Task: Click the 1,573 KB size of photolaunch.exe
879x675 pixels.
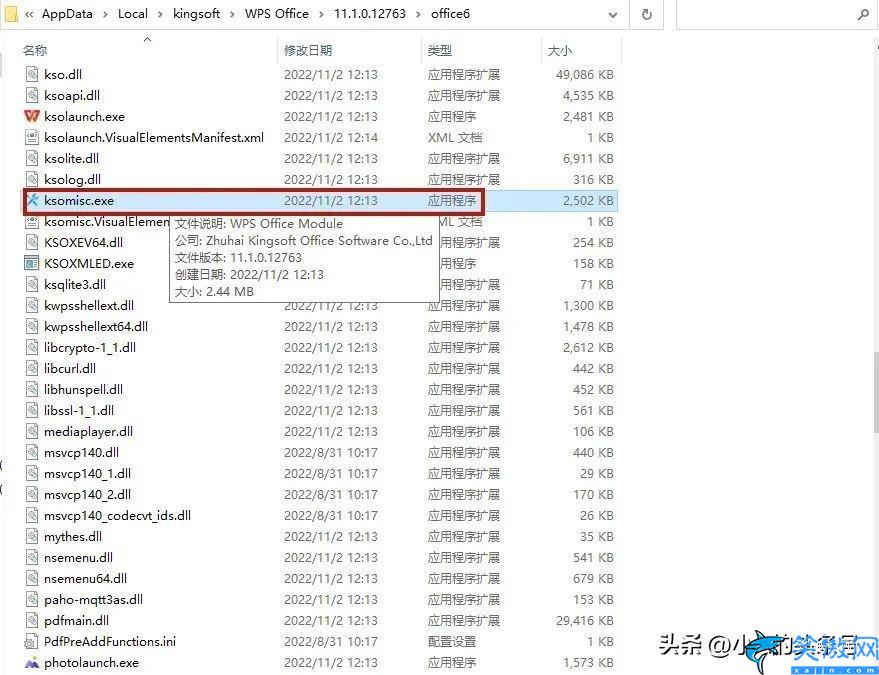Action: pos(588,663)
